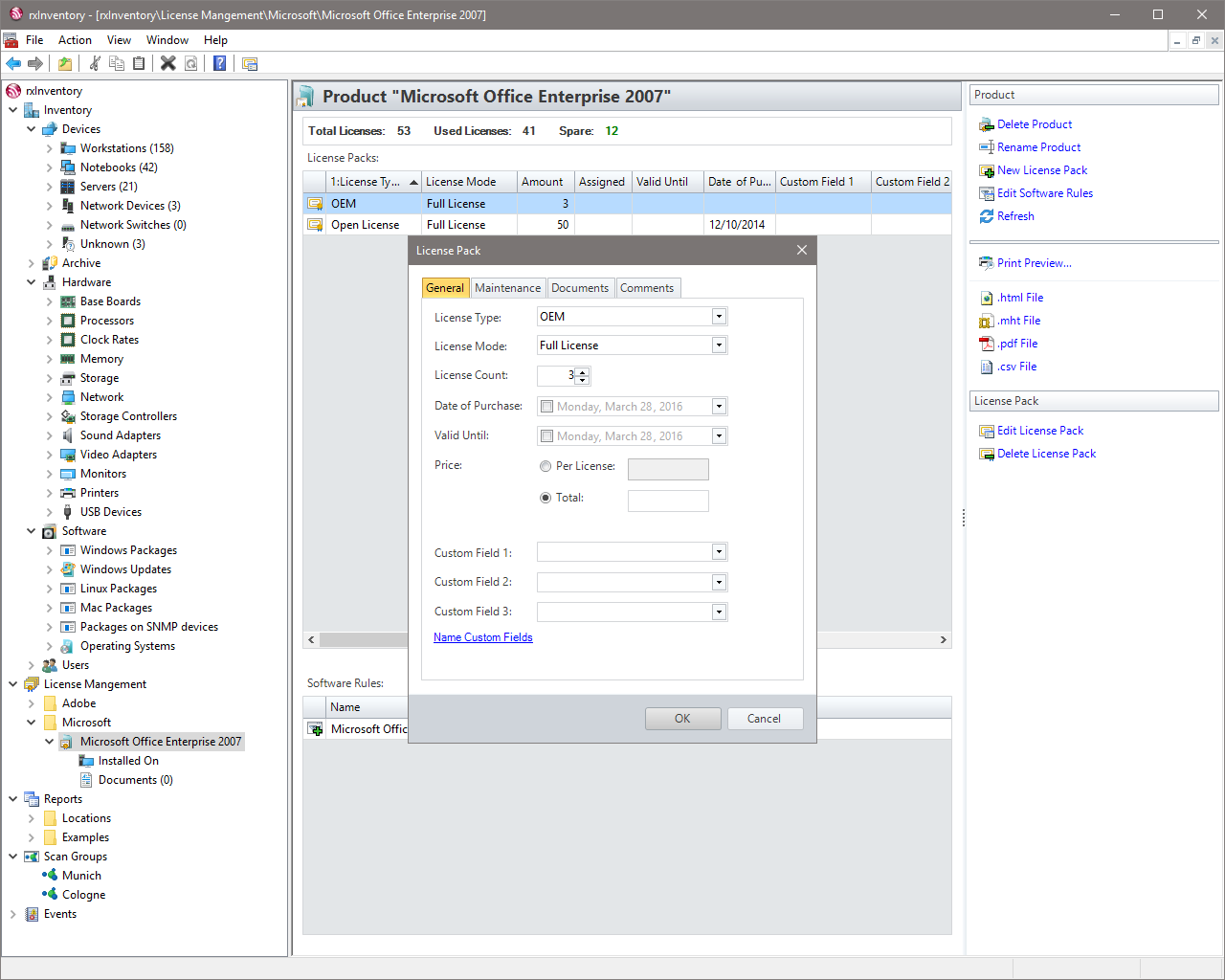Click the Refresh icon in Product panel
The image size is (1225, 980).
coord(987,216)
